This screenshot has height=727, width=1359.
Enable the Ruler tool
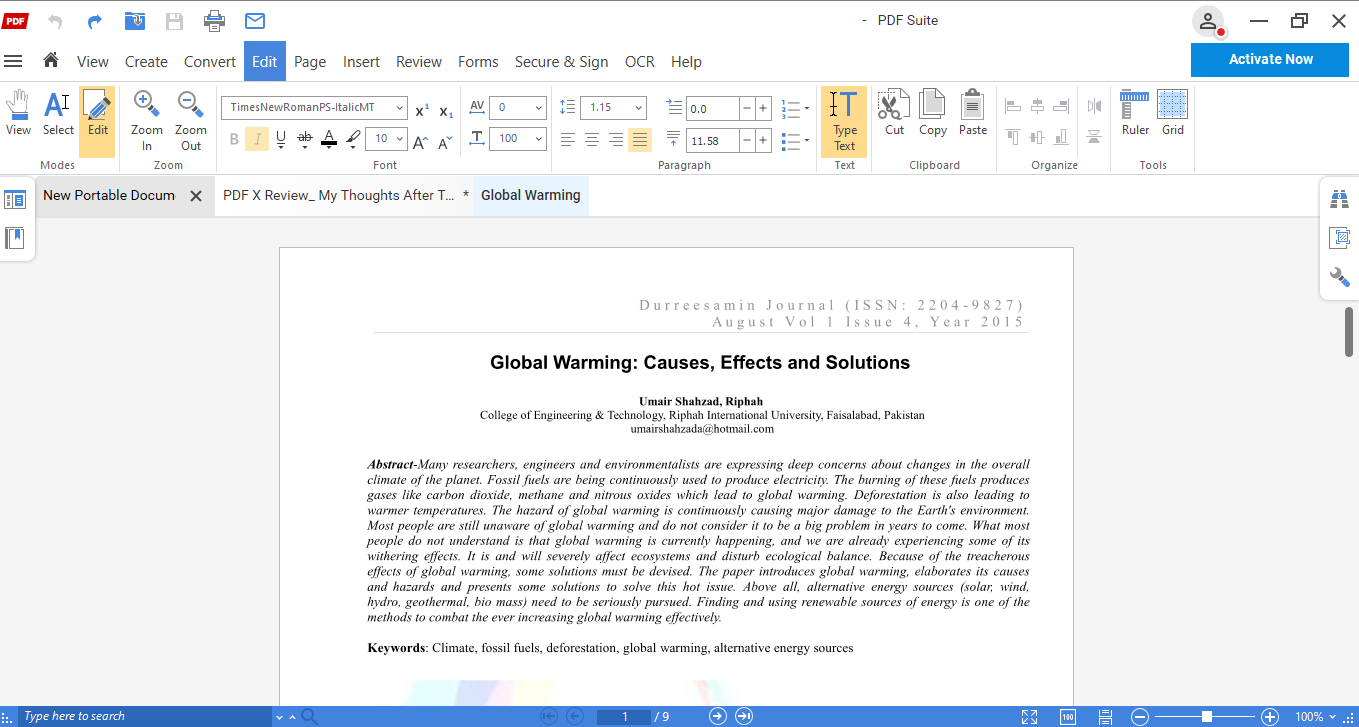[1134, 113]
